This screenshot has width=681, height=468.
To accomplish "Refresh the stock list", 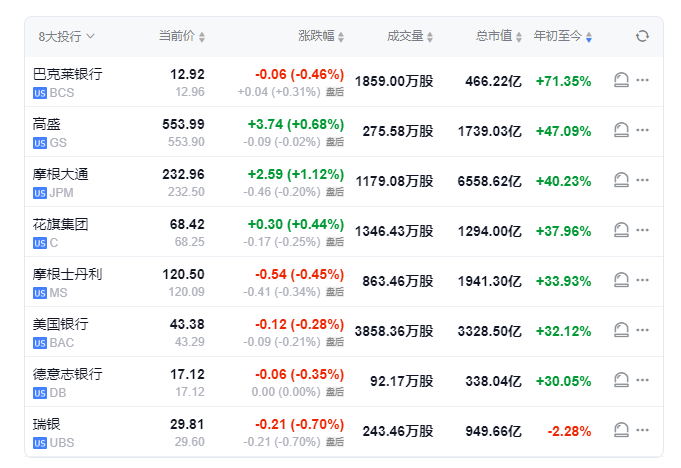I will [x=642, y=36].
